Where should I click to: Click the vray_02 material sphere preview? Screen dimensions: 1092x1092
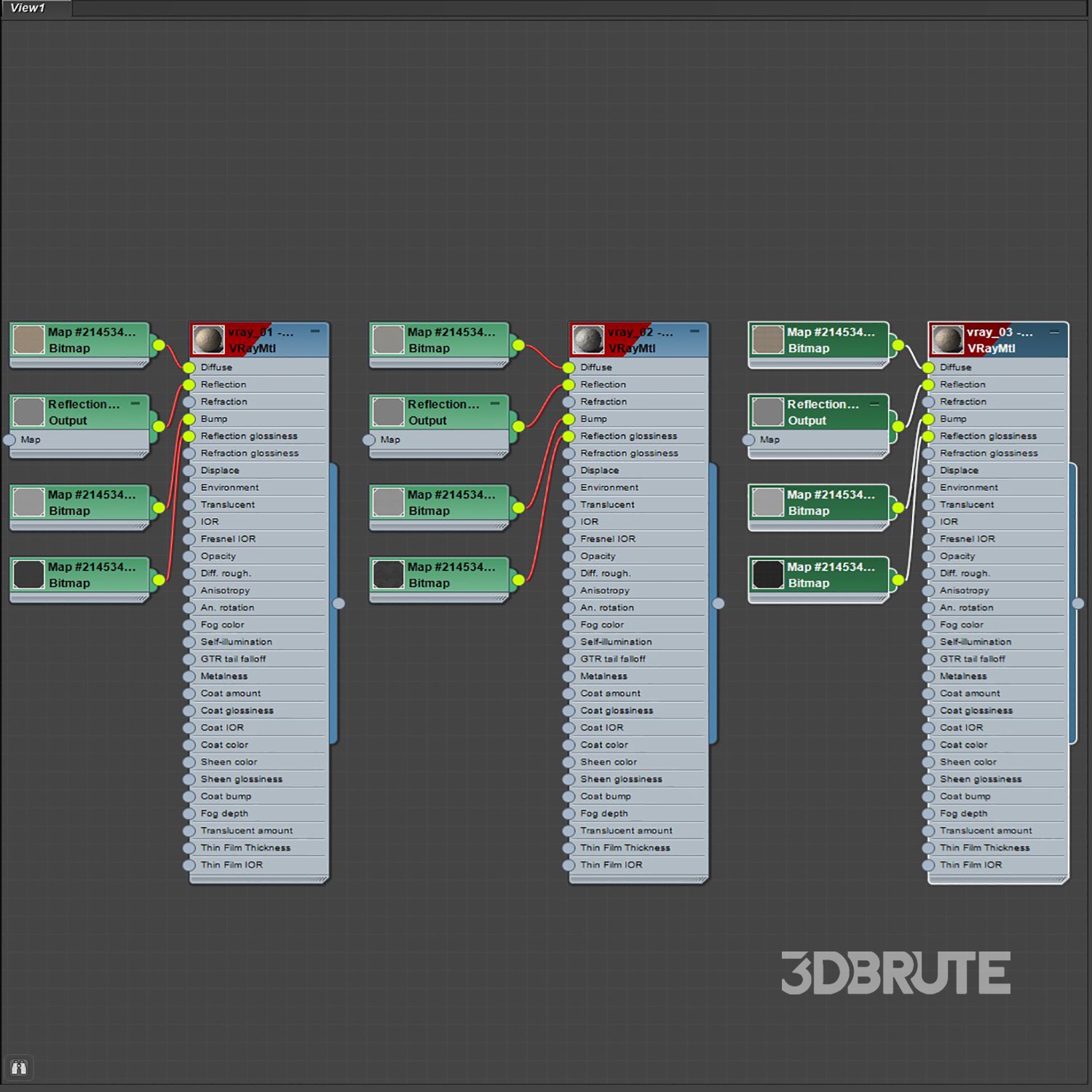pyautogui.click(x=588, y=340)
